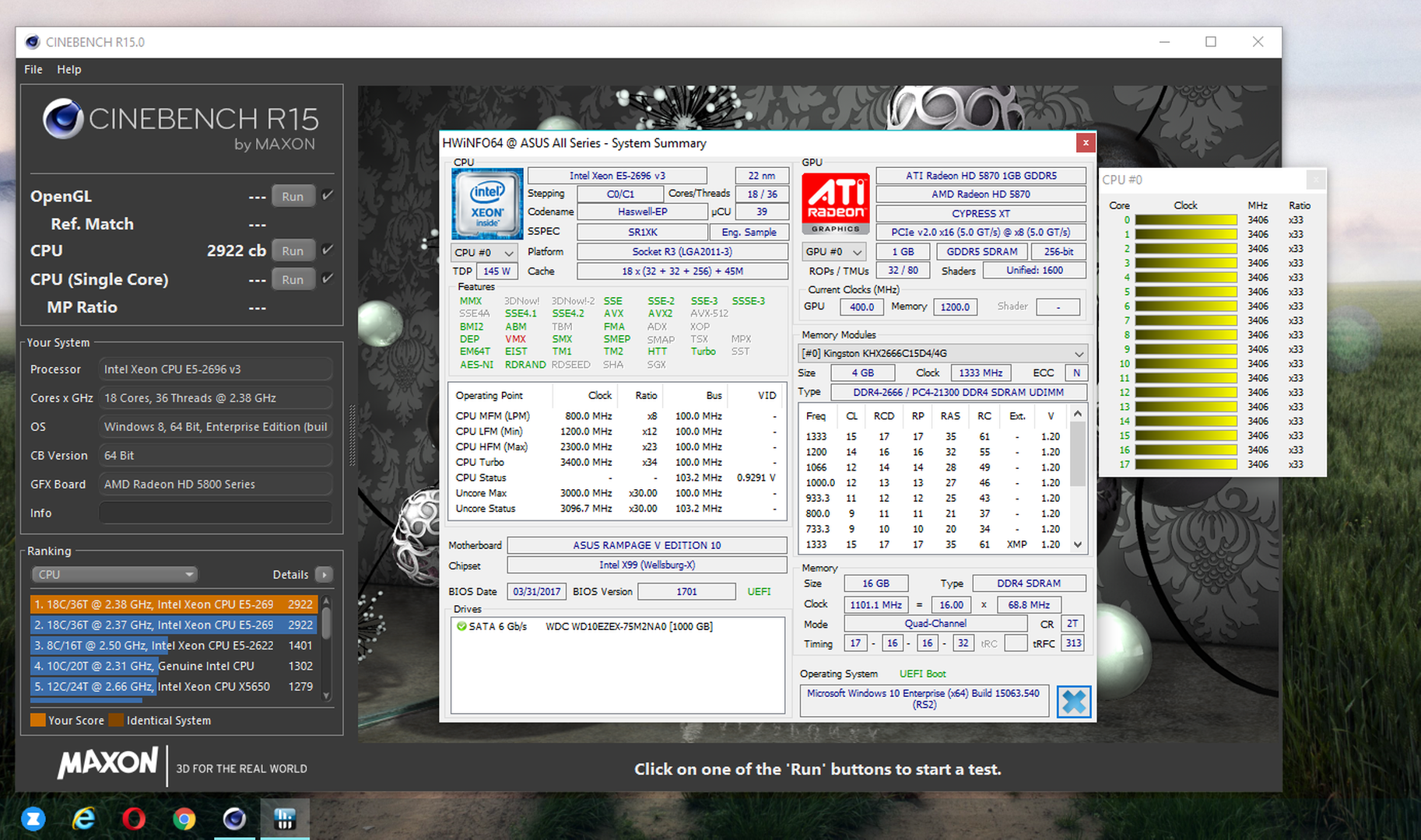Toggle the CPU test checkbox
This screenshot has width=1421, height=840.
(328, 250)
